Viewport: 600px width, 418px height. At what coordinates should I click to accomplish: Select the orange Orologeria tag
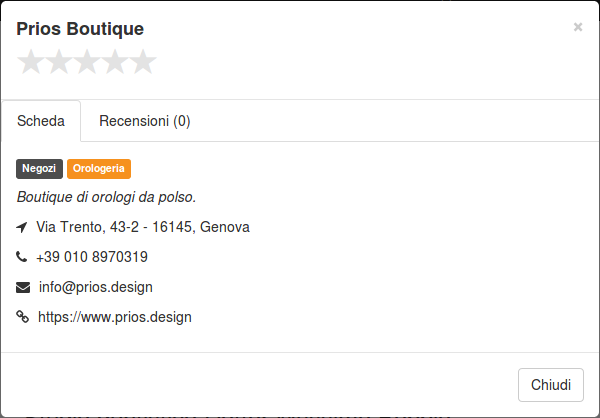tap(99, 169)
